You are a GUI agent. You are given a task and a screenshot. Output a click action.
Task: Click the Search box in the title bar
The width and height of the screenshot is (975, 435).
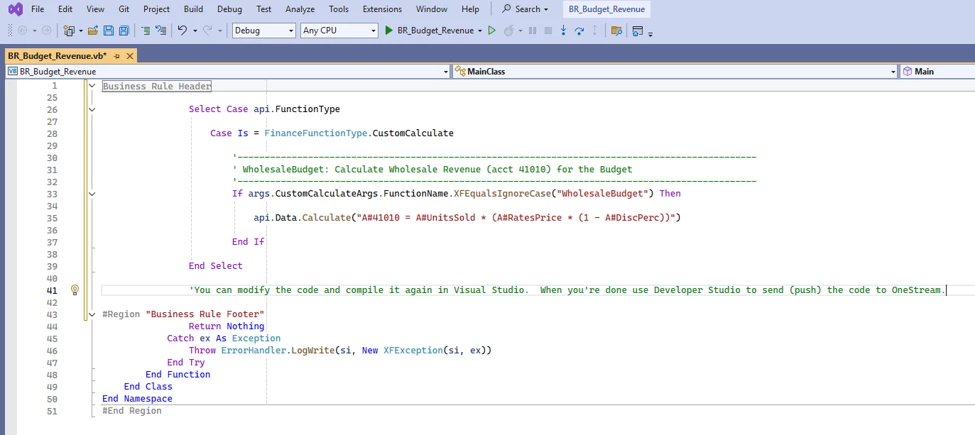(x=525, y=9)
